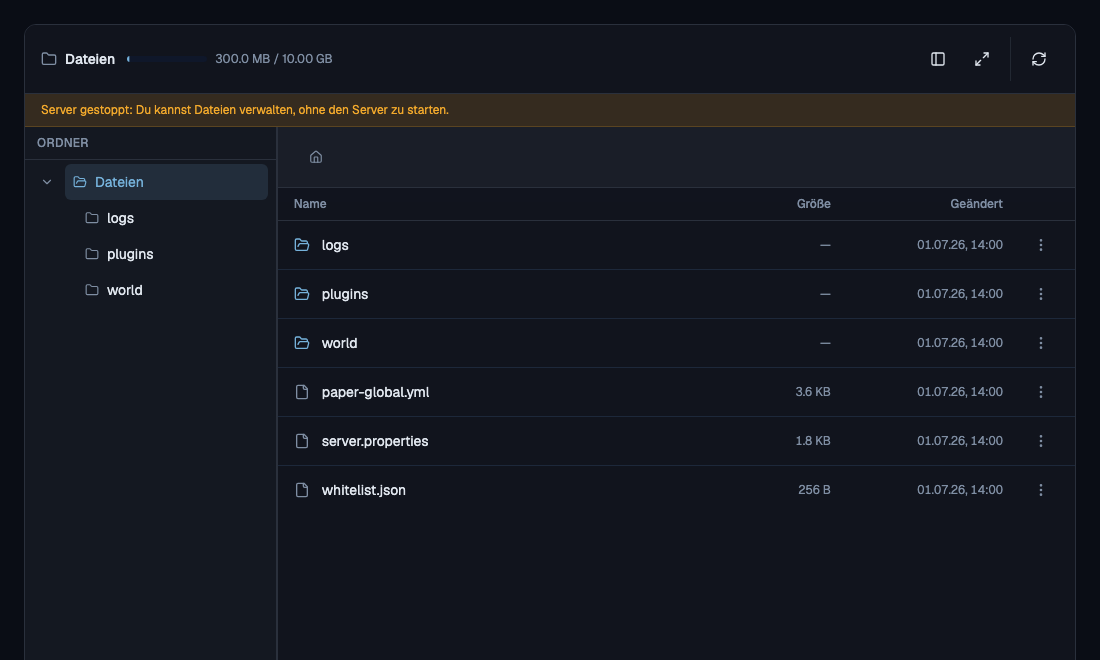The width and height of the screenshot is (1100, 660).
Task: Open more options for server.properties
Action: (1040, 441)
